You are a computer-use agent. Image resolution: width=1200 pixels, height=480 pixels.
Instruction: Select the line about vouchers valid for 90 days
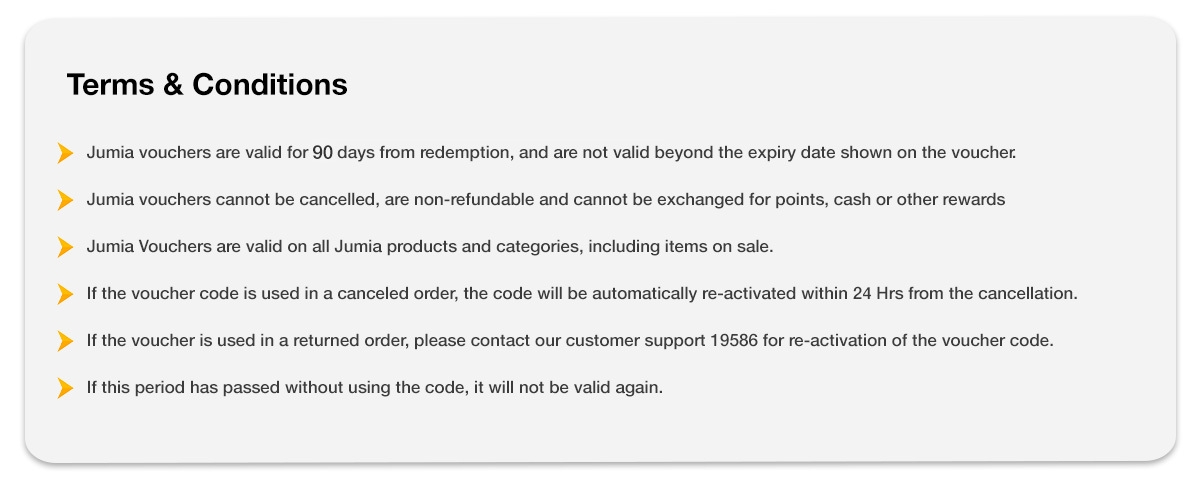point(550,153)
